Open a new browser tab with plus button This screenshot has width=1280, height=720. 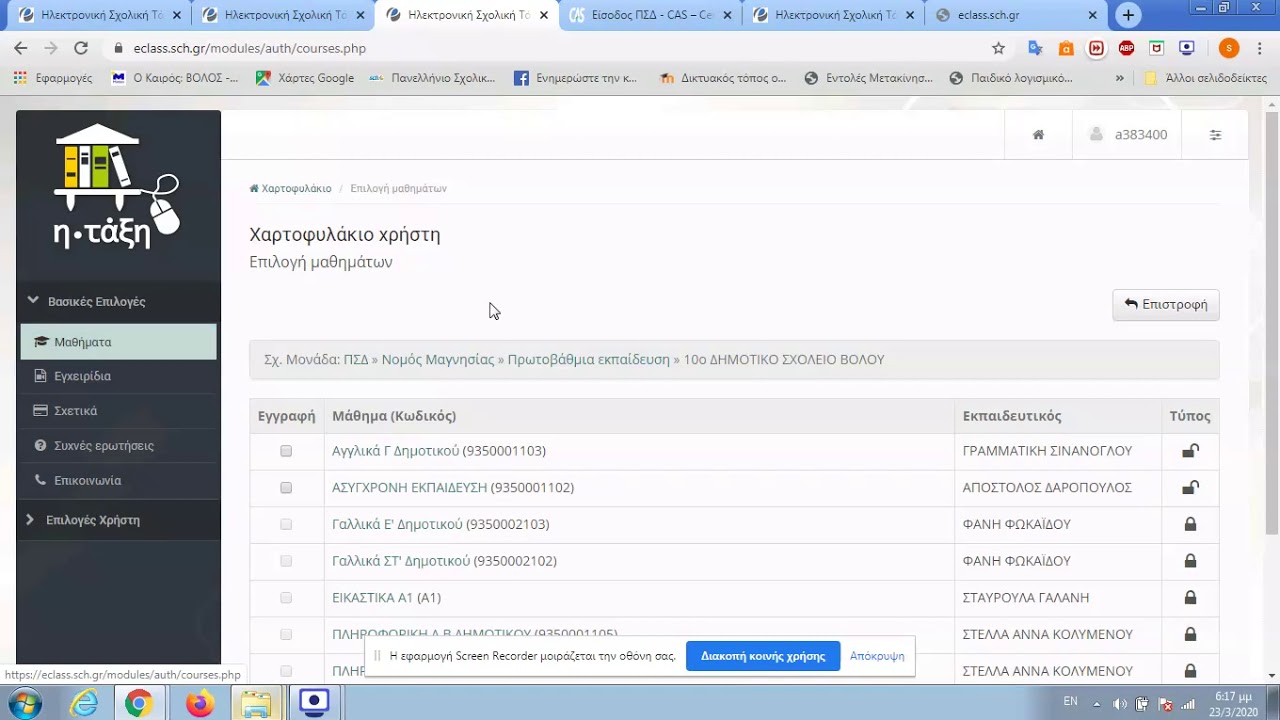point(1128,15)
